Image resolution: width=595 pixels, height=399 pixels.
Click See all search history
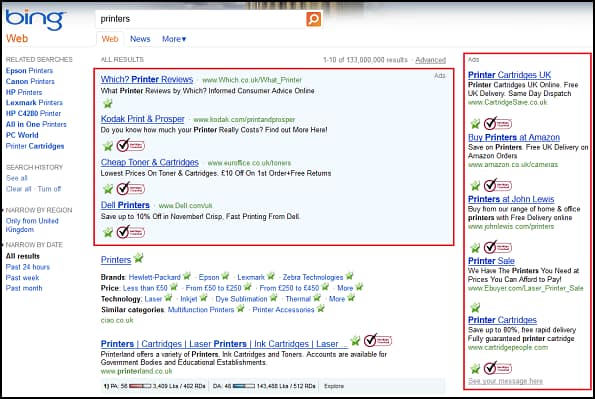coord(17,178)
